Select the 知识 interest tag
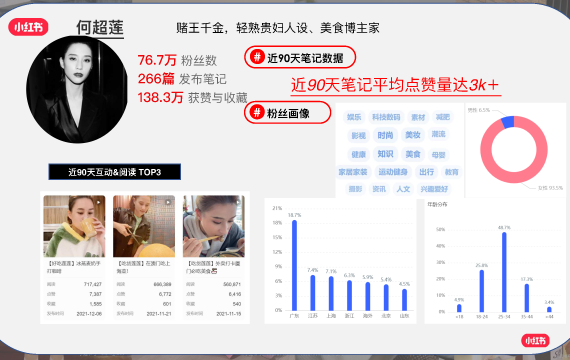The image size is (570, 360). click(385, 154)
